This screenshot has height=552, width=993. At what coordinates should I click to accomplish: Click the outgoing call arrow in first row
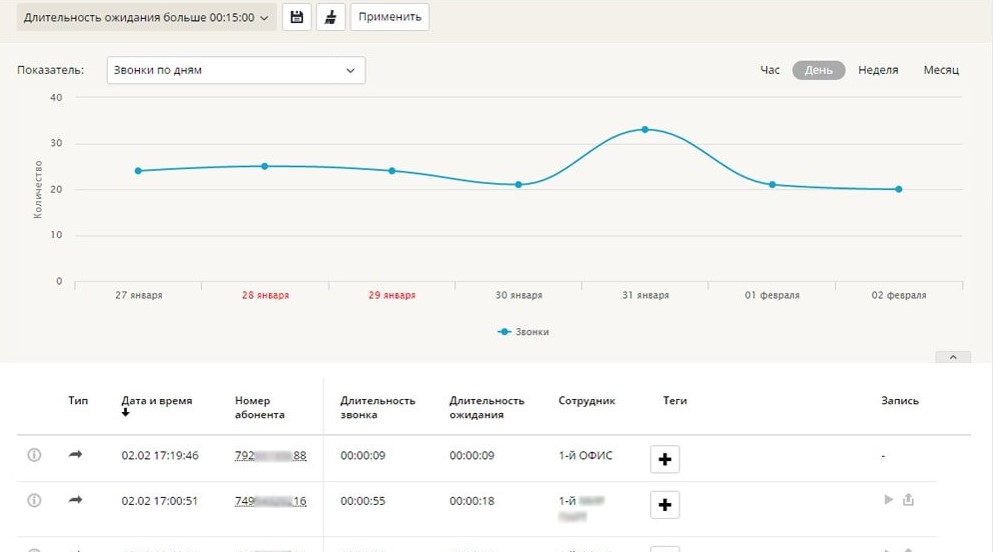tap(75, 455)
